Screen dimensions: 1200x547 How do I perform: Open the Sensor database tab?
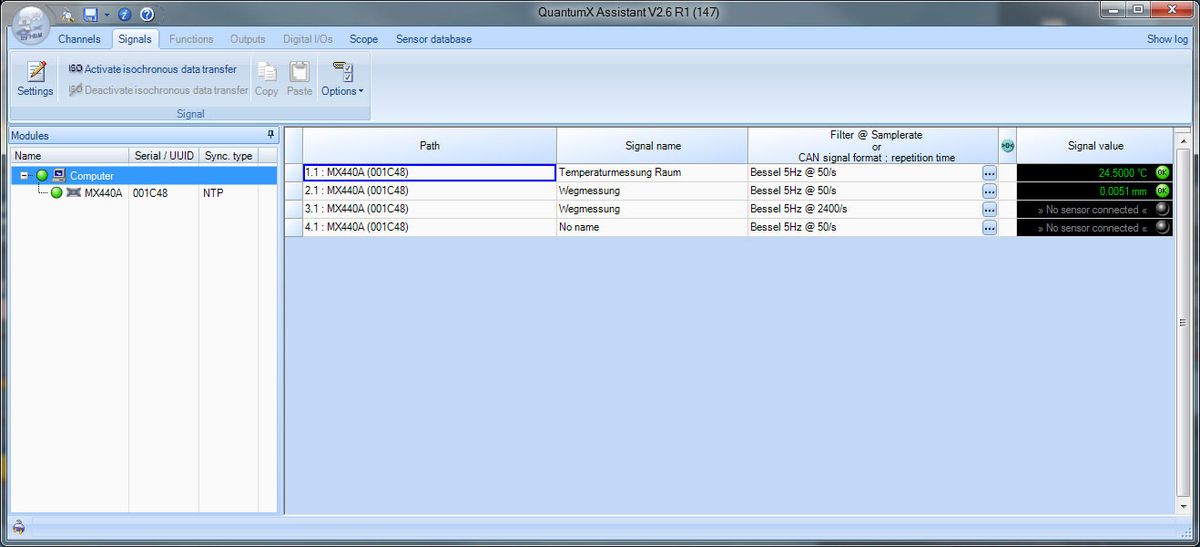click(433, 39)
